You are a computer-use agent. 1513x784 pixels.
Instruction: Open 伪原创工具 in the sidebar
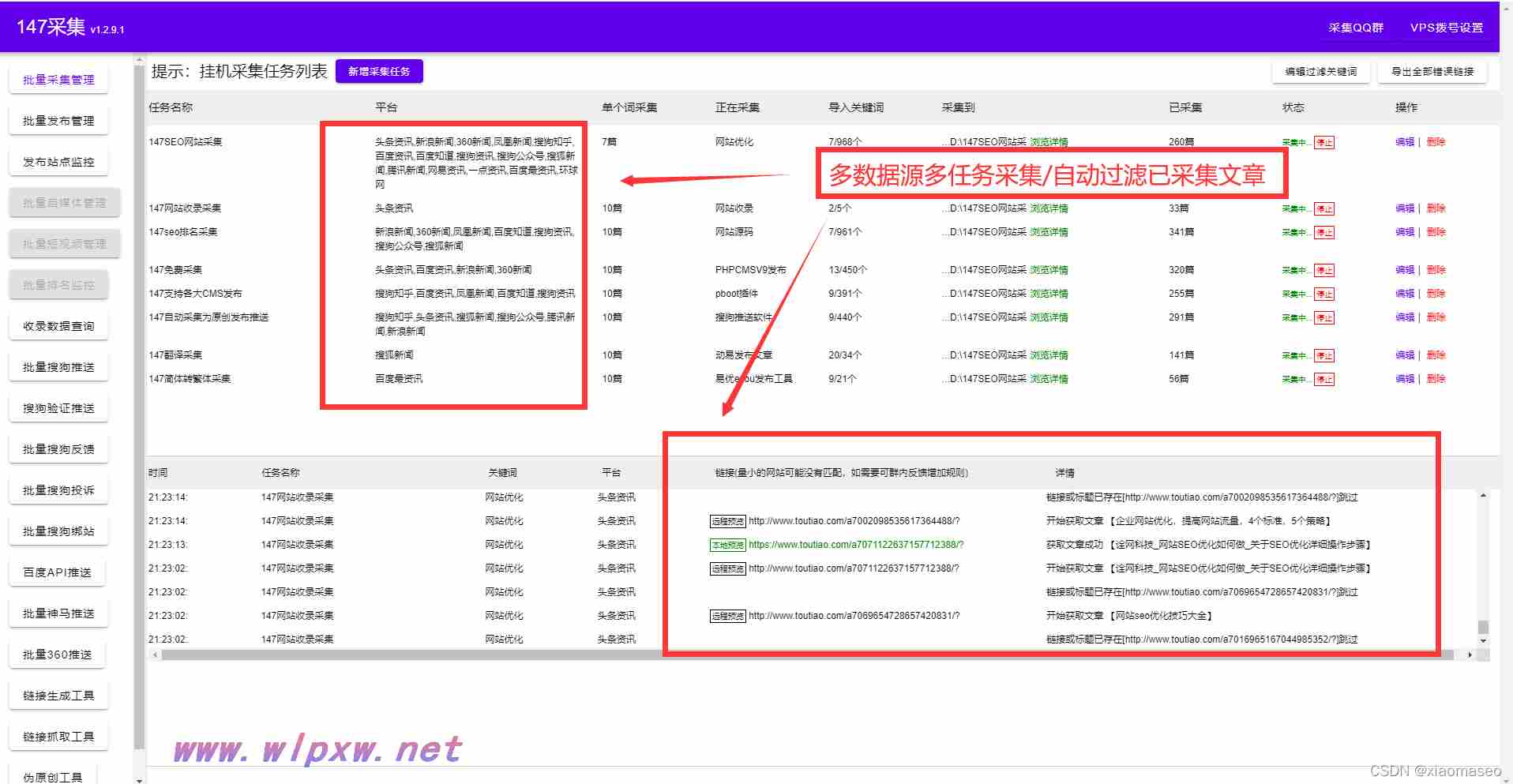coord(53,776)
